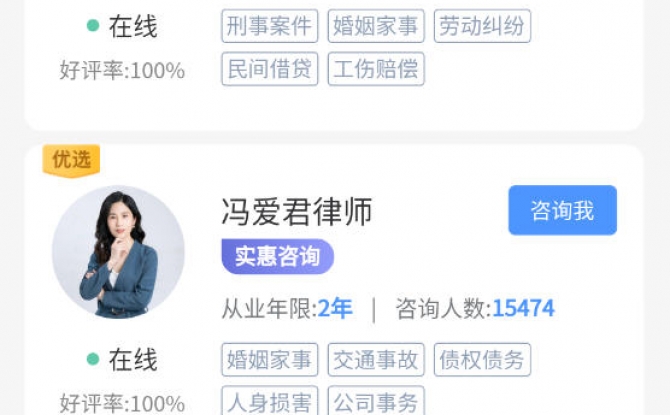Choose the 债权债务 tag
The width and height of the screenshot is (670, 415).
click(x=482, y=359)
